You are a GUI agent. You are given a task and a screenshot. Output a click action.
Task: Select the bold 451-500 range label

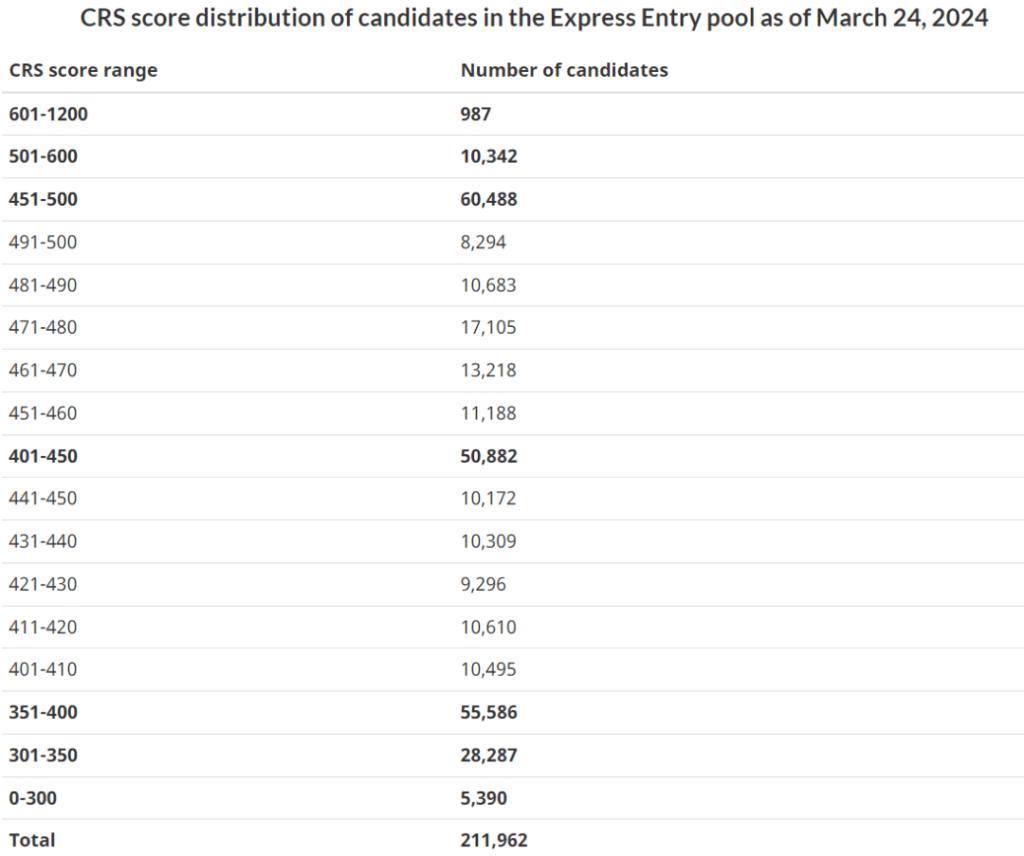[x=43, y=200]
